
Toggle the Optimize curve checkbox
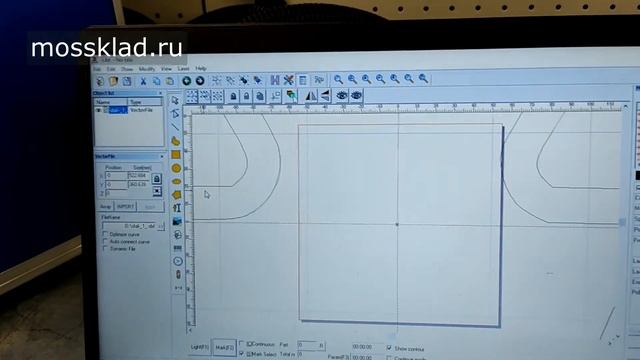tap(105, 234)
